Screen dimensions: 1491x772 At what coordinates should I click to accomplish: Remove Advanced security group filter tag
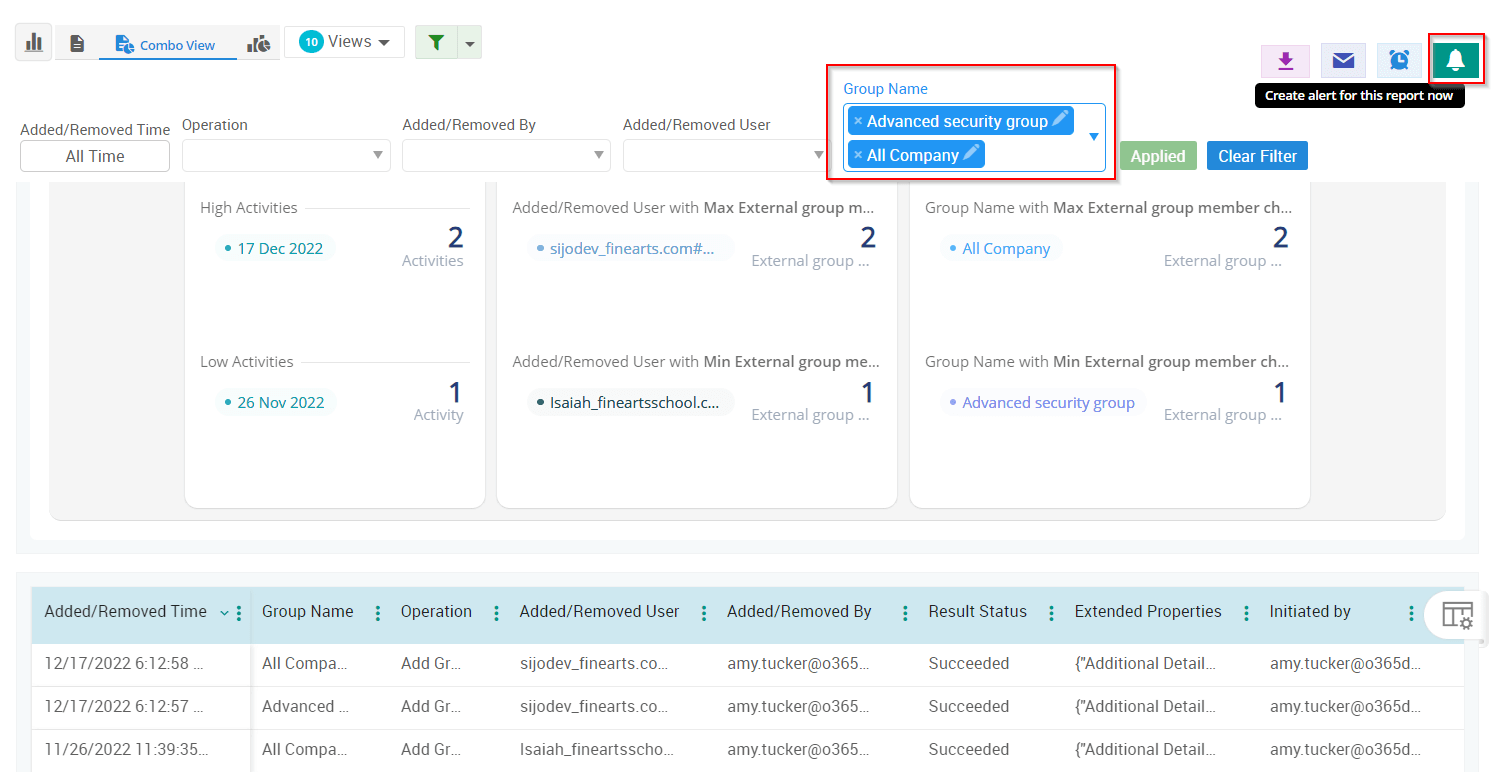[858, 122]
